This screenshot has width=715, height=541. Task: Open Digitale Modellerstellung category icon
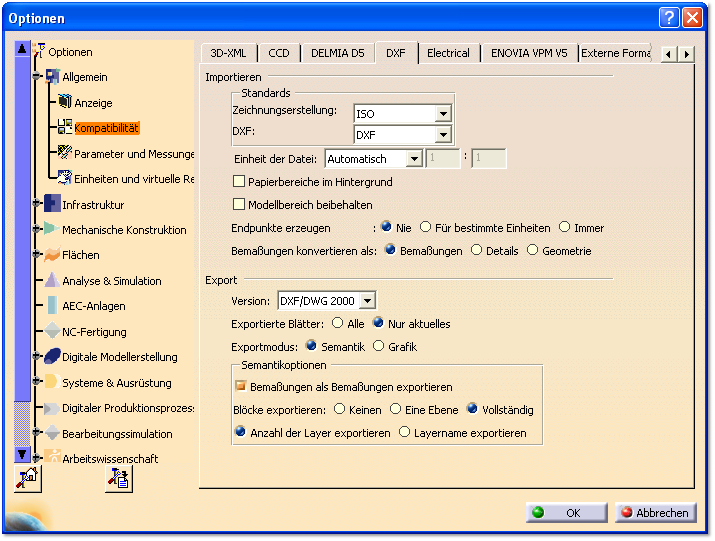[52, 357]
